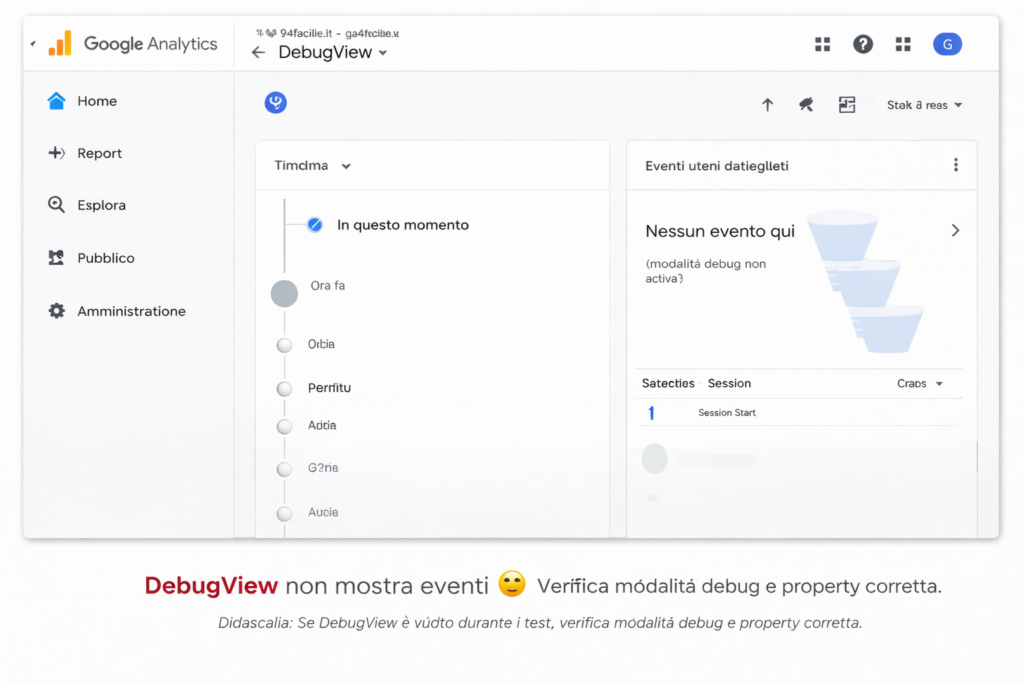
Task: Click the up arrow toolbar icon
Action: 767,104
